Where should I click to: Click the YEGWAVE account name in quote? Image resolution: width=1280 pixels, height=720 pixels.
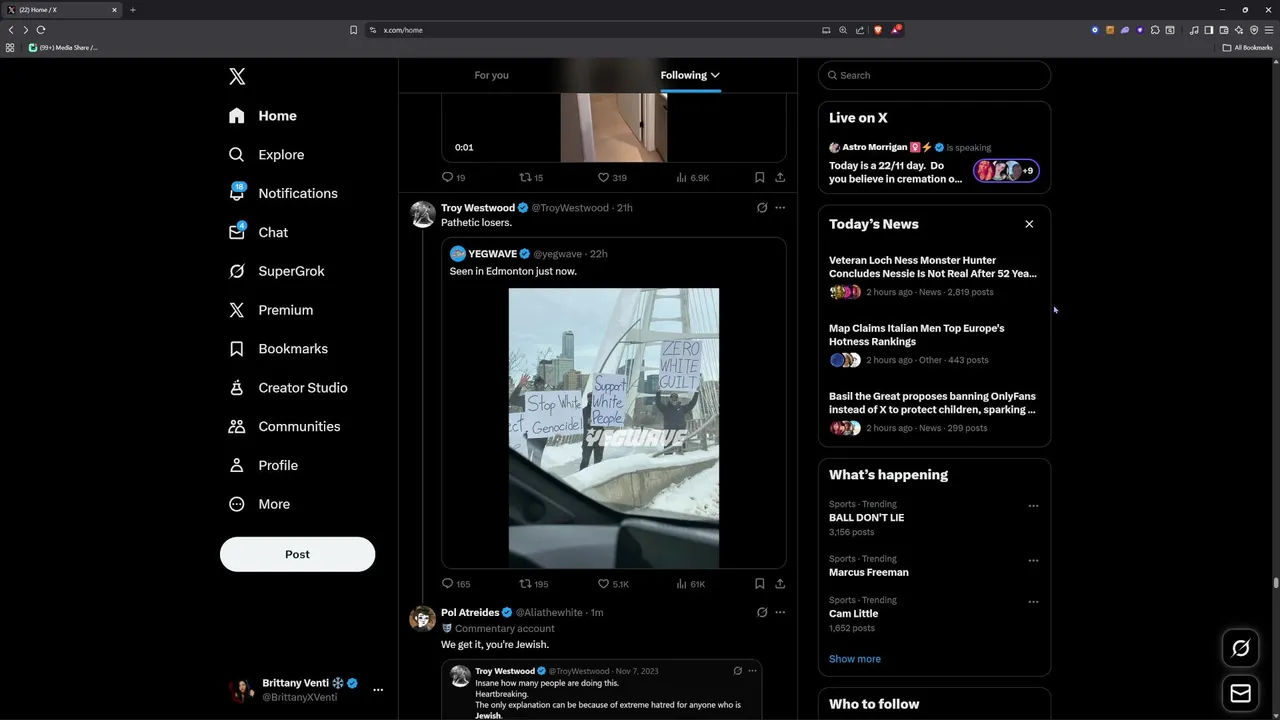coord(493,254)
